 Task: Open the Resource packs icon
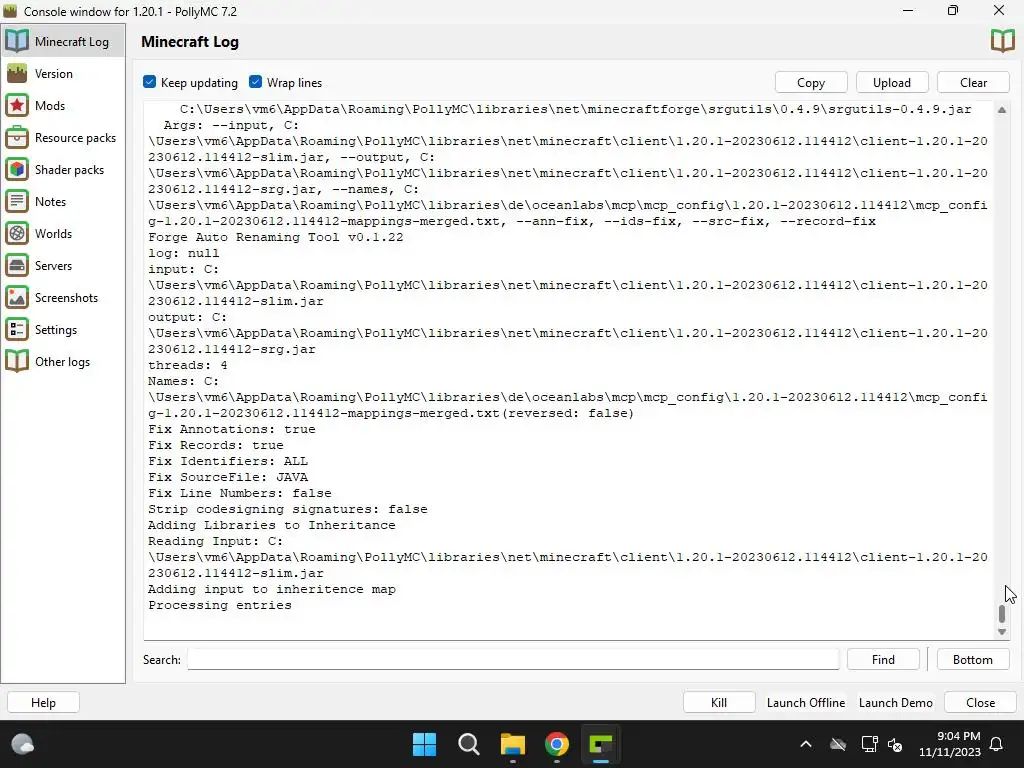click(17, 137)
